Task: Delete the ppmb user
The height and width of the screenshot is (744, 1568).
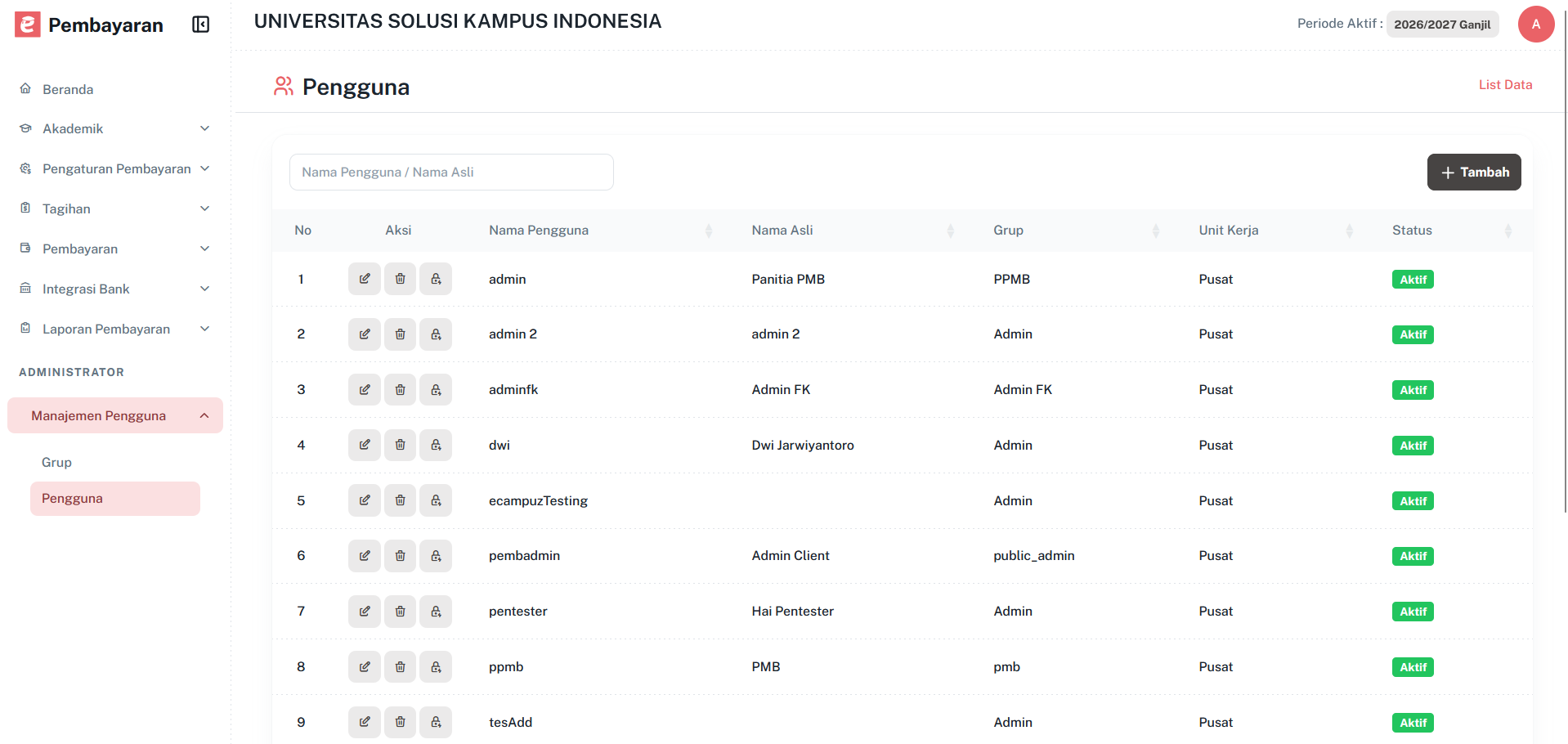Action: [401, 667]
